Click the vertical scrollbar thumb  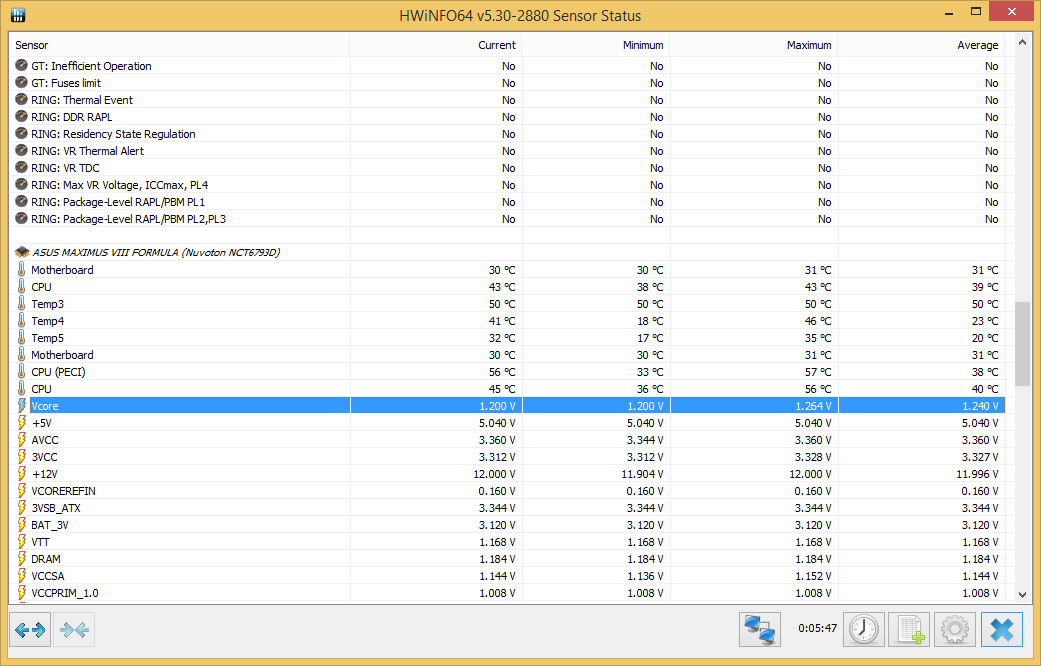[1022, 344]
